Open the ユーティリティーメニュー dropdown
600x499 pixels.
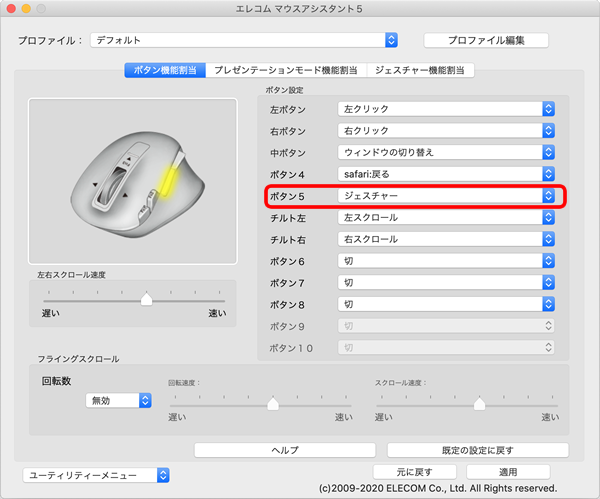[x=96, y=475]
